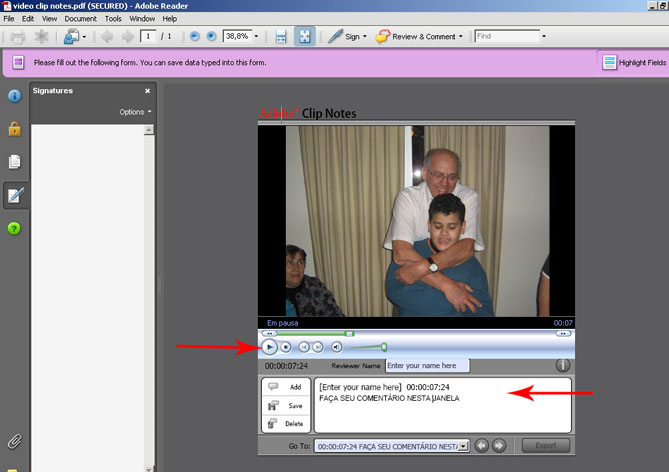Click the green help icon in the sidebar

coord(15,229)
